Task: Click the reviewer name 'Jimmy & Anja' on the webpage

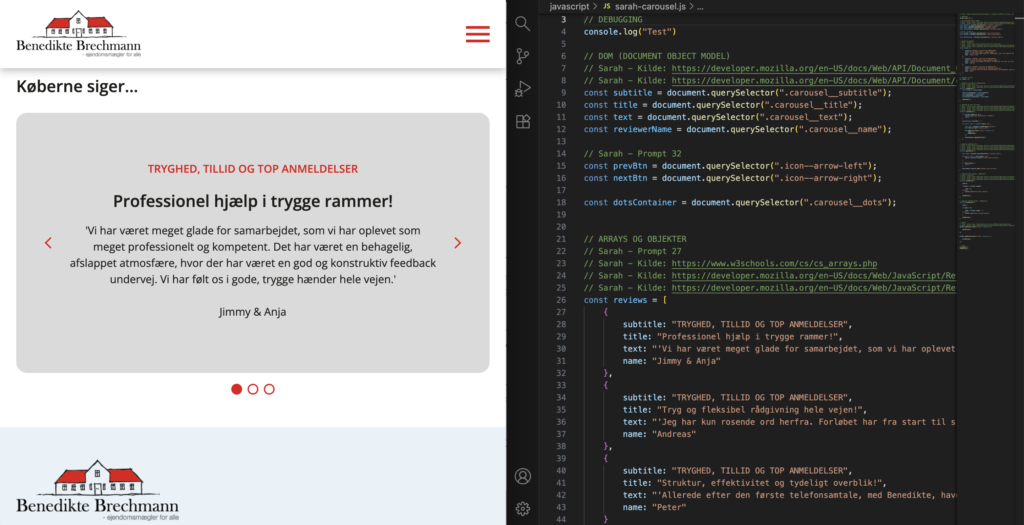Action: click(253, 312)
